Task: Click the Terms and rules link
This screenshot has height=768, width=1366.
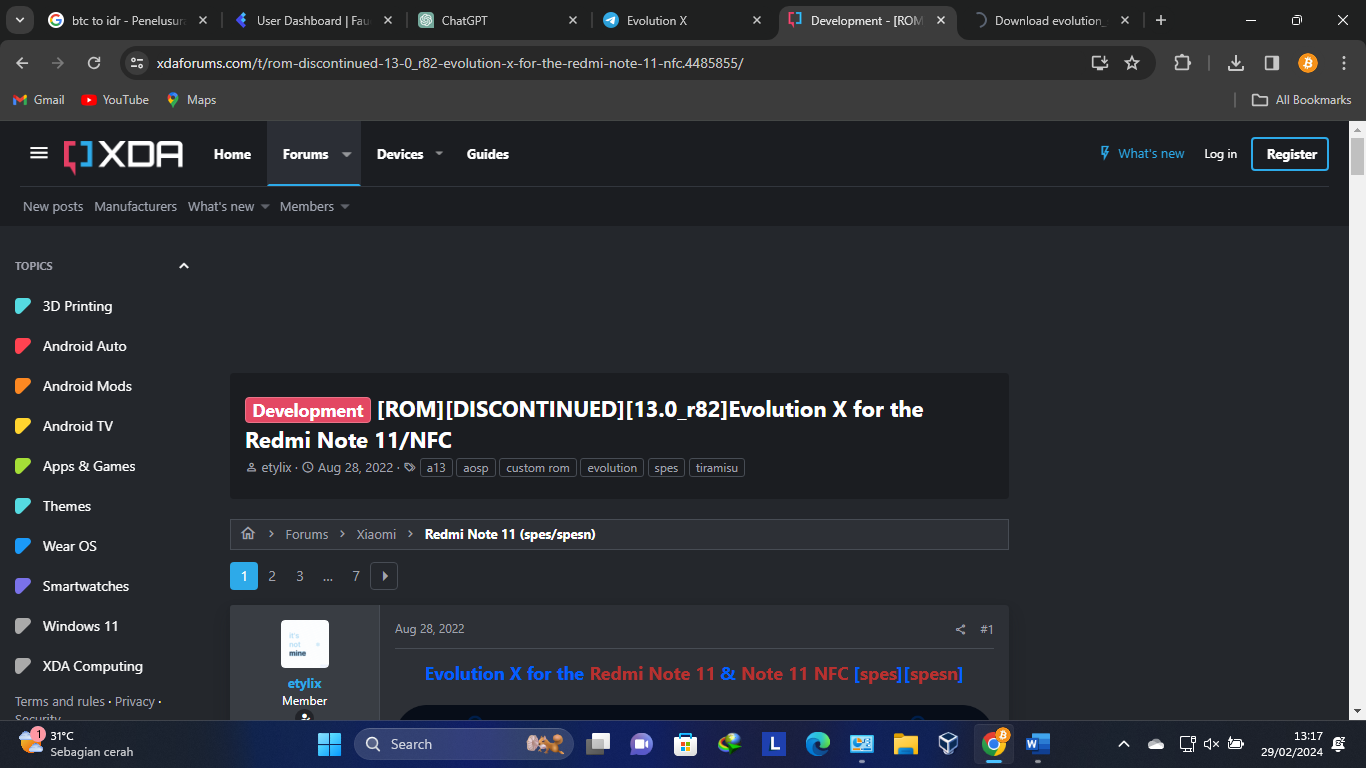Action: (59, 702)
